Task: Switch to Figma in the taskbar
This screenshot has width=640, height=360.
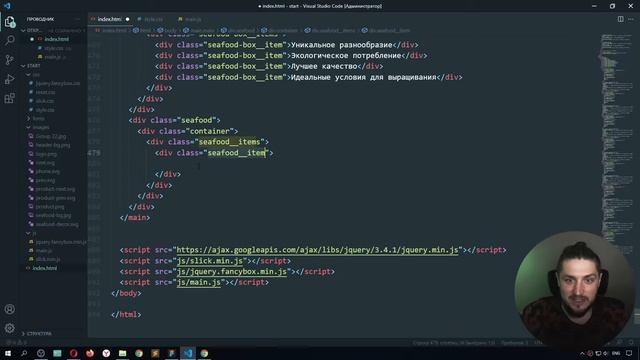Action: coord(171,353)
